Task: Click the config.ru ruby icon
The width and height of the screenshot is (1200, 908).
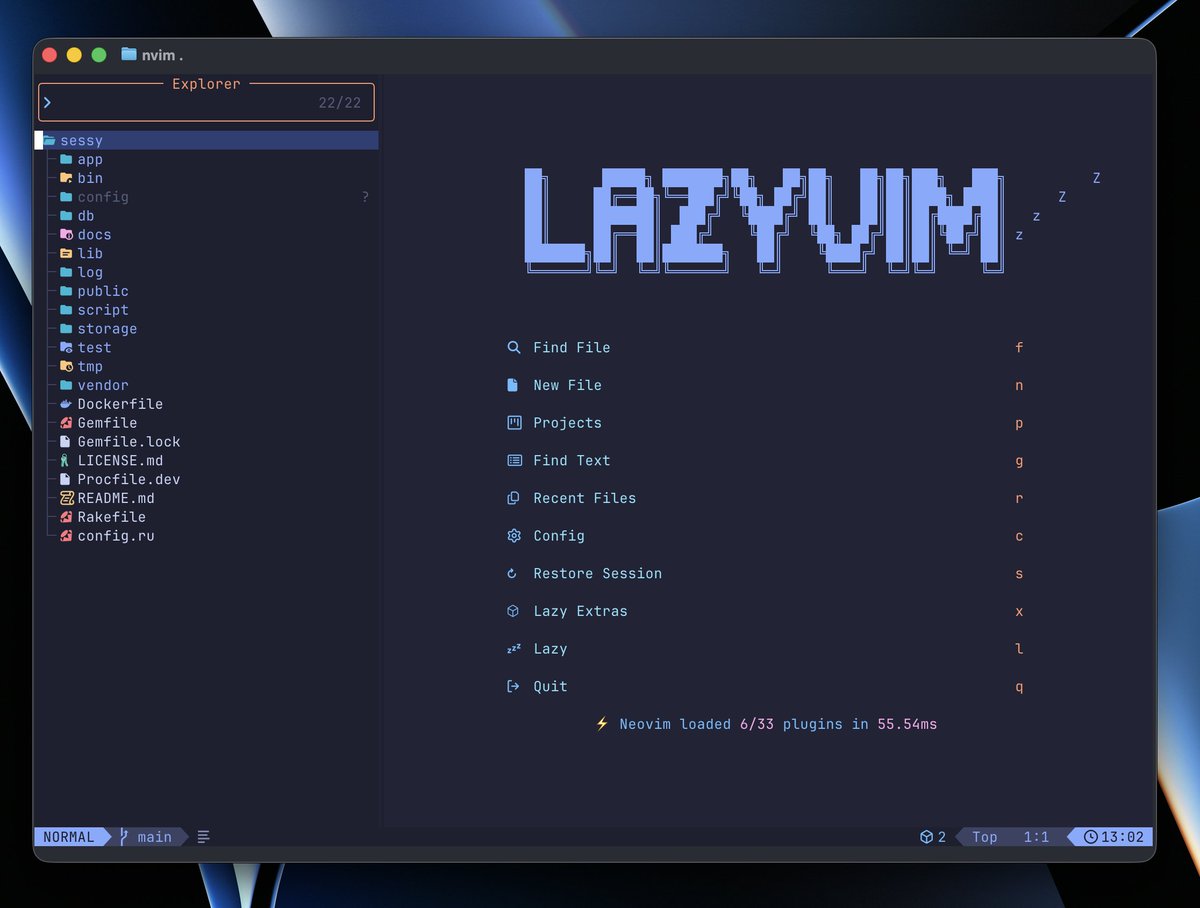Action: coord(66,536)
